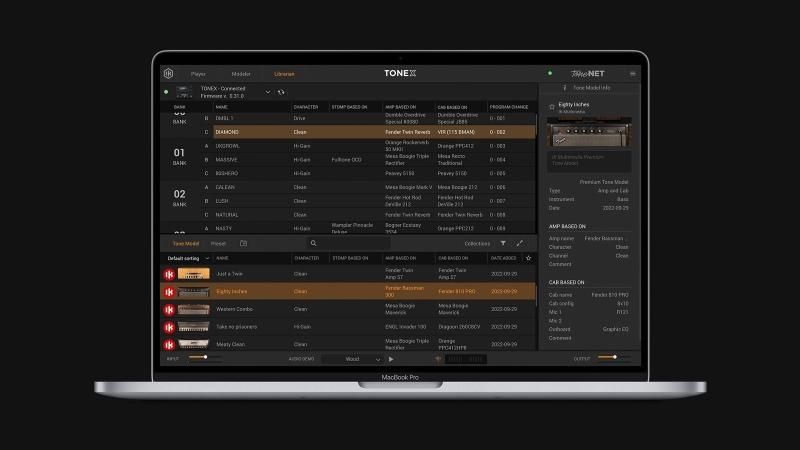This screenshot has height=450, width=800.
Task: Click the green ToneNET status indicator
Action: coord(550,73)
